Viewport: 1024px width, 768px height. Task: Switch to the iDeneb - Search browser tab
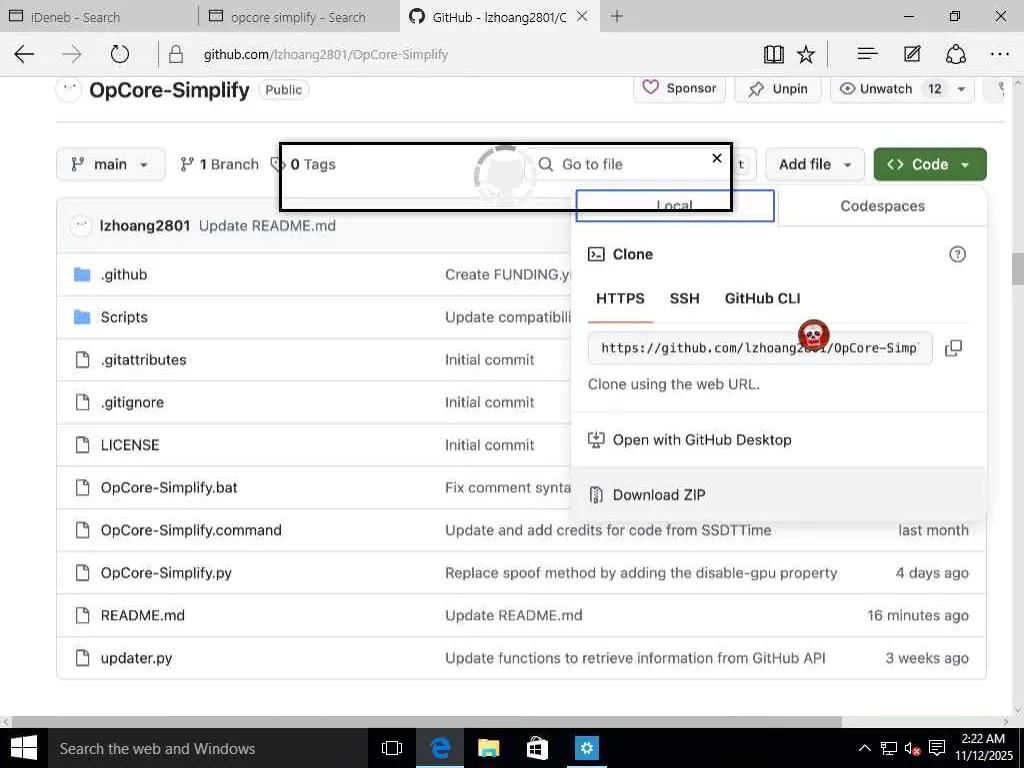coord(98,17)
